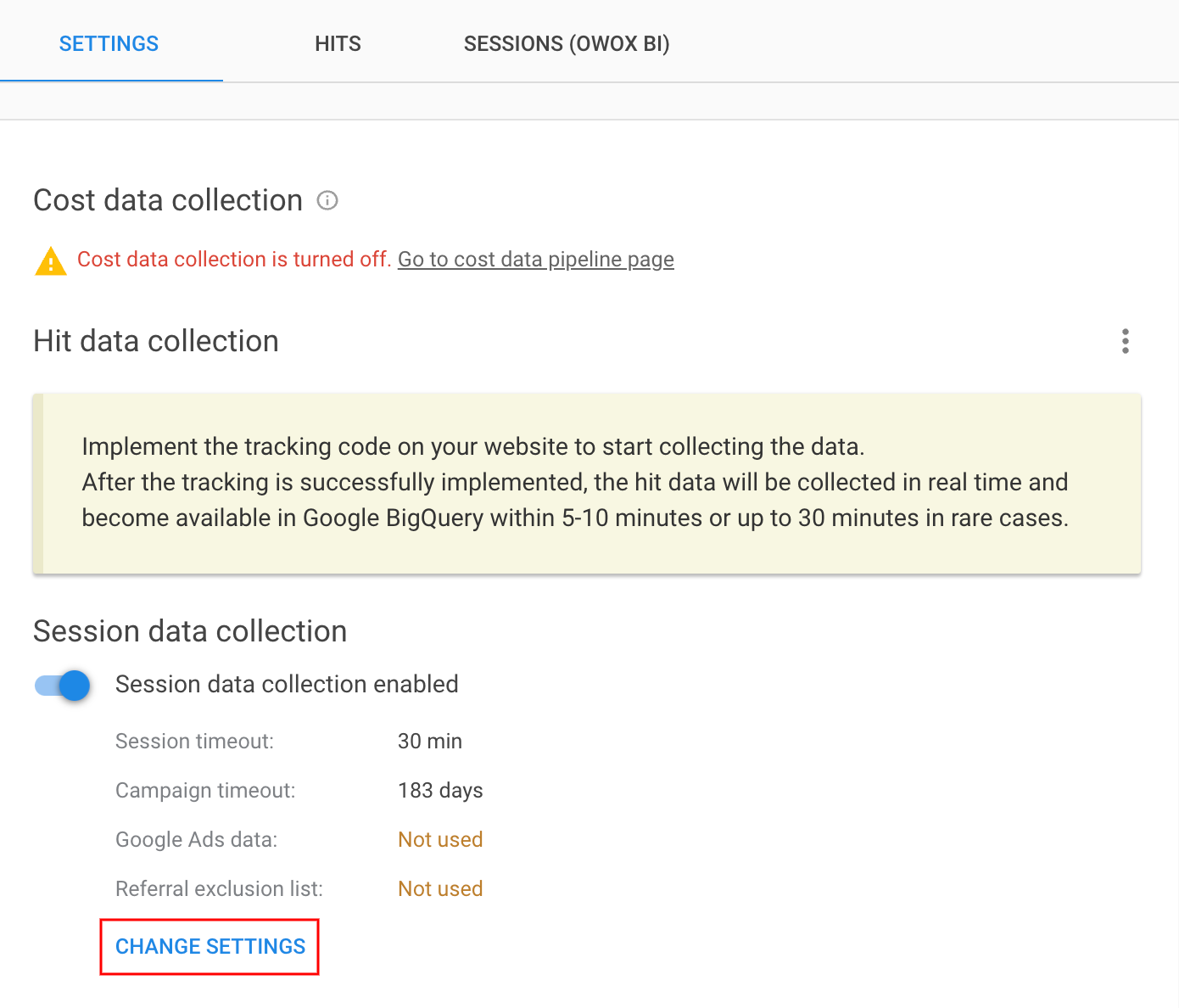Click the 30 min session timeout value
Screen dimensions: 1179x1008
click(430, 741)
